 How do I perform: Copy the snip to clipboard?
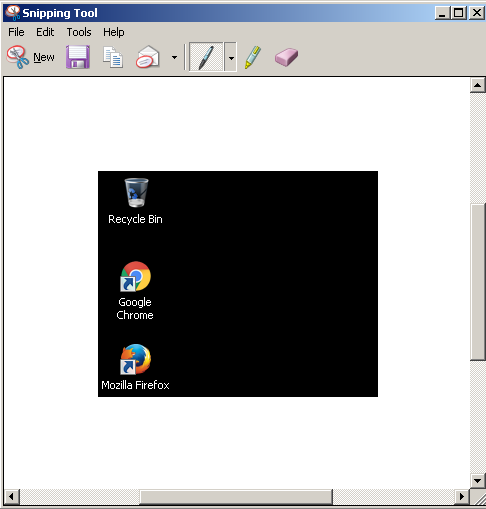(x=113, y=57)
